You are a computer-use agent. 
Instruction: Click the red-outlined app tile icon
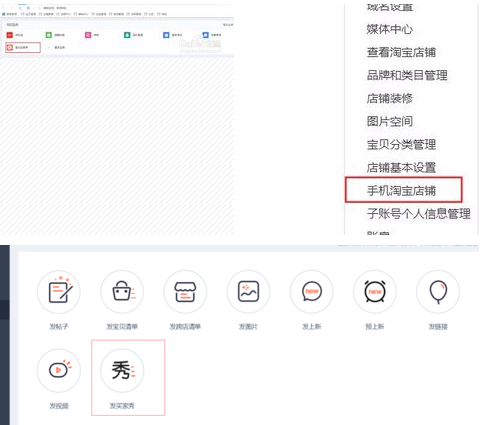[x=10, y=47]
